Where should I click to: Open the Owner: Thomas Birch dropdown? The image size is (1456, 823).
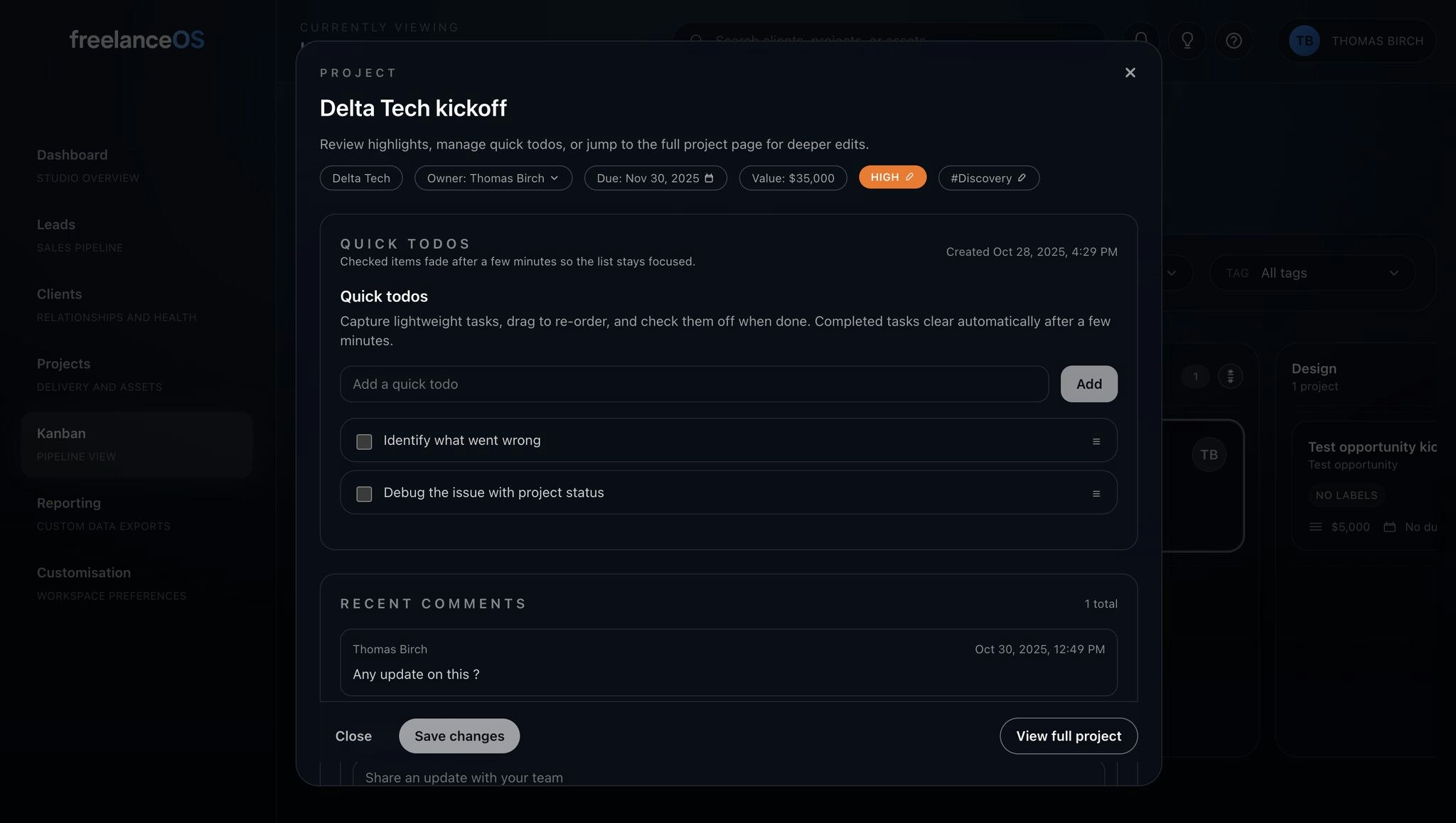[x=493, y=178]
